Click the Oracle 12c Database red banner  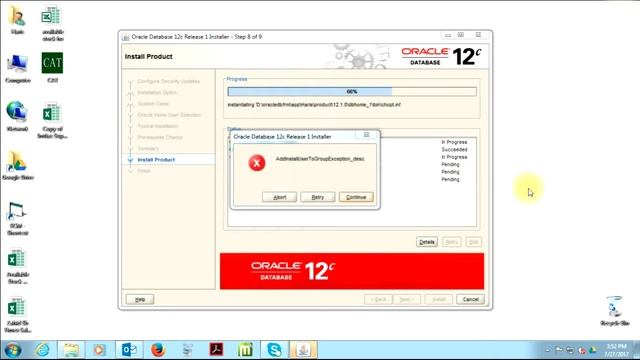pyautogui.click(x=352, y=271)
